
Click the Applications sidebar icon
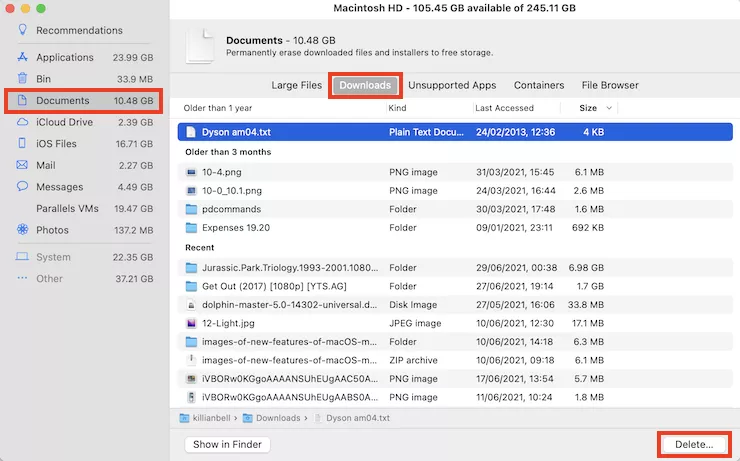click(22, 57)
